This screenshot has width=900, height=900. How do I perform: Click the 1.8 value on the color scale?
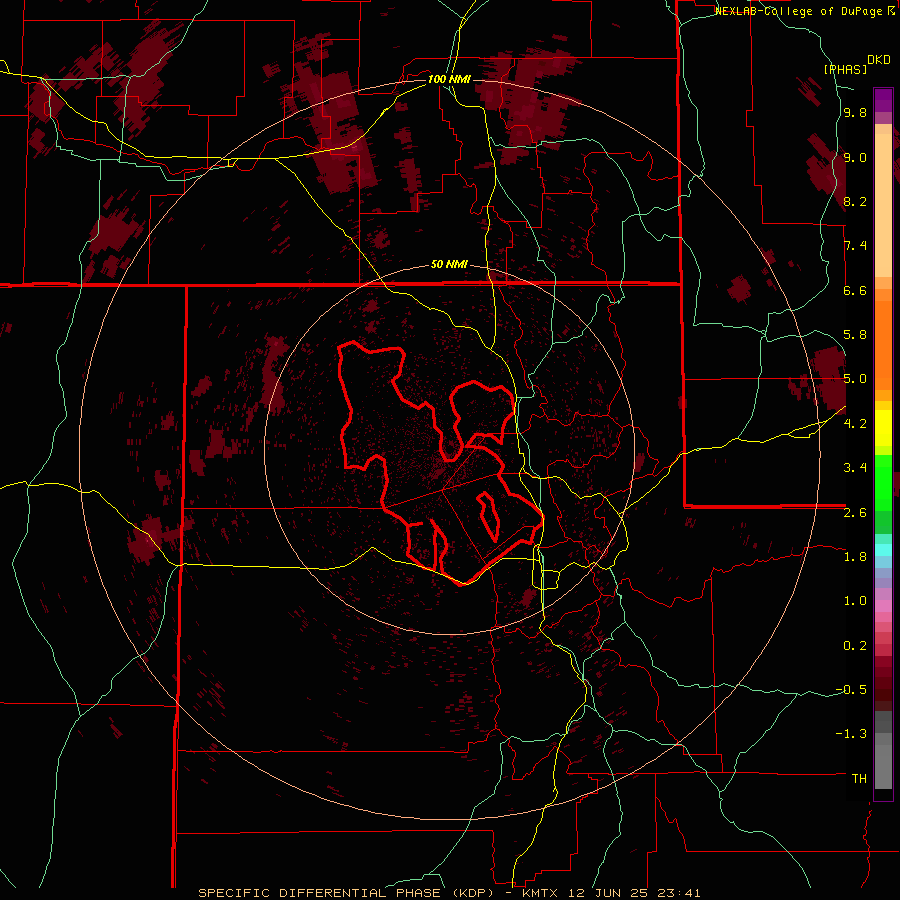click(855, 557)
